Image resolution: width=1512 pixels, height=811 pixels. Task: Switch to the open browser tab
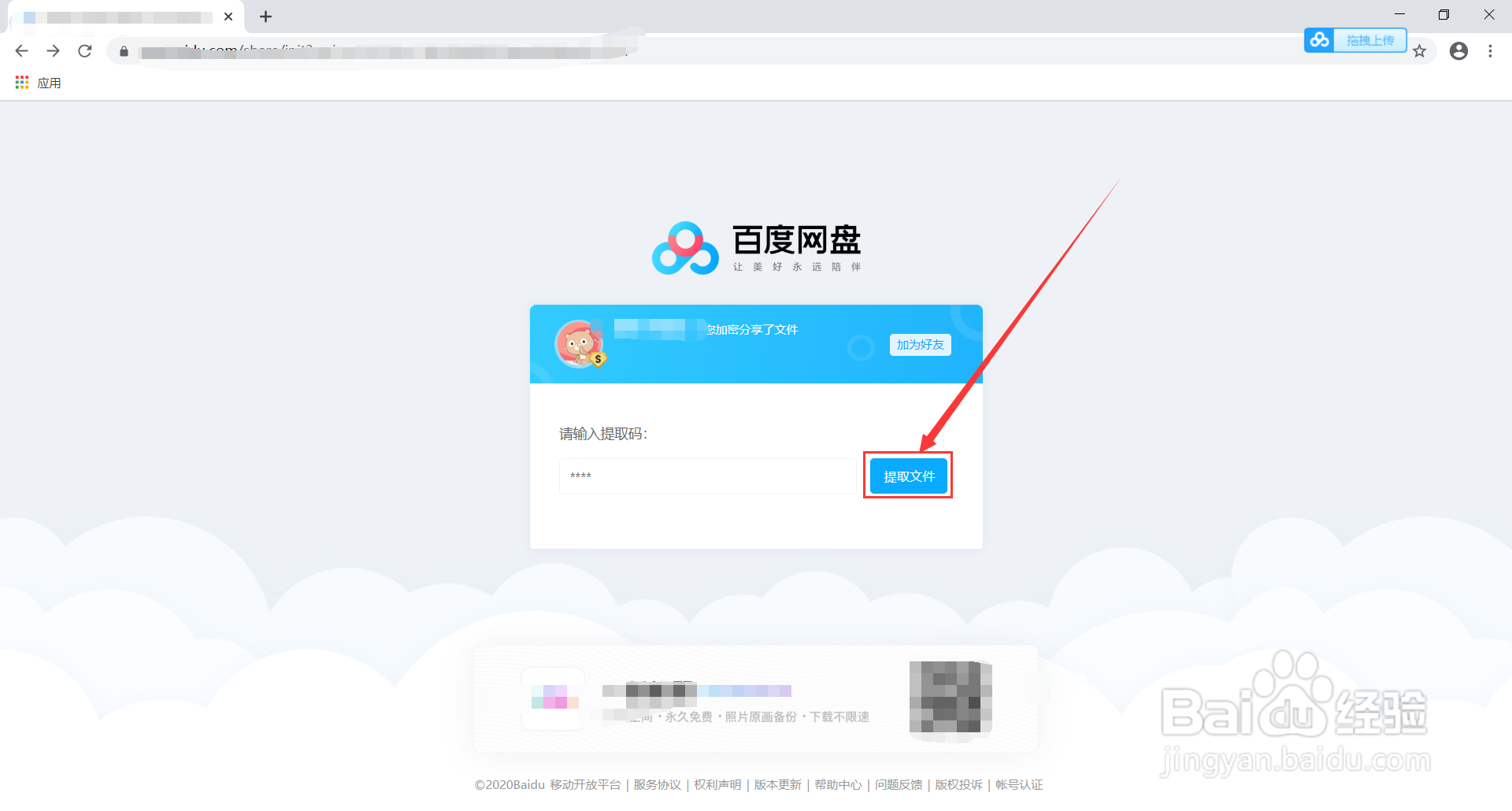(118, 16)
